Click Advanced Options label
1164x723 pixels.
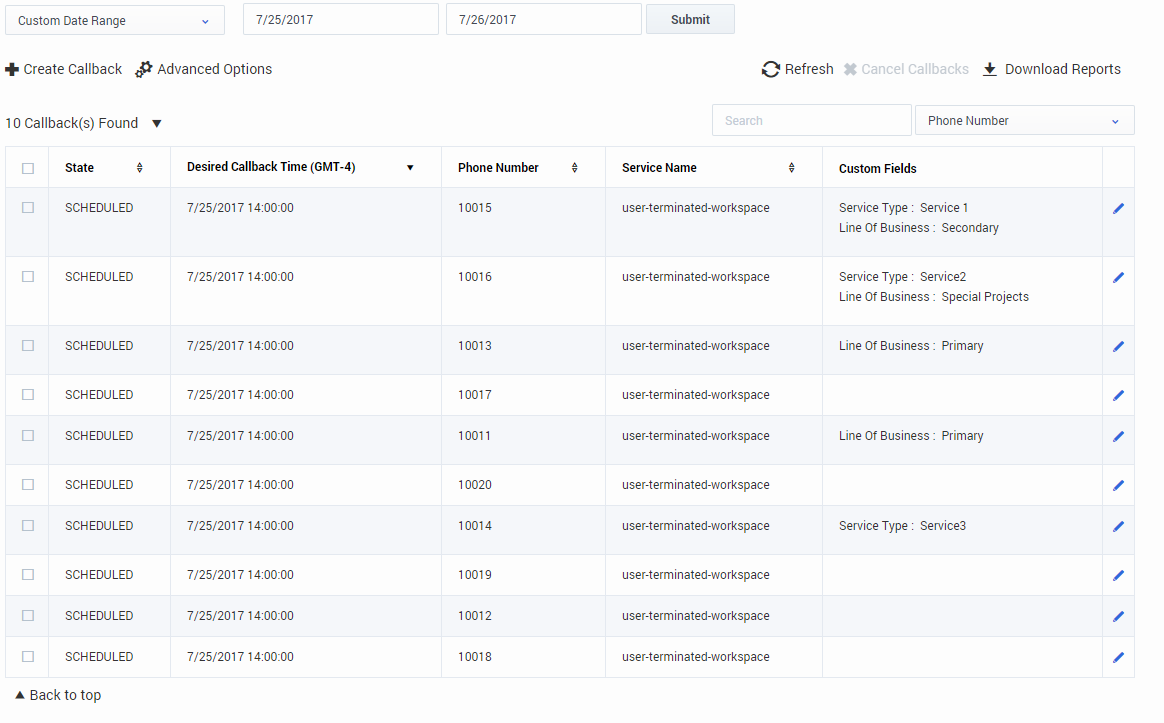(215, 69)
